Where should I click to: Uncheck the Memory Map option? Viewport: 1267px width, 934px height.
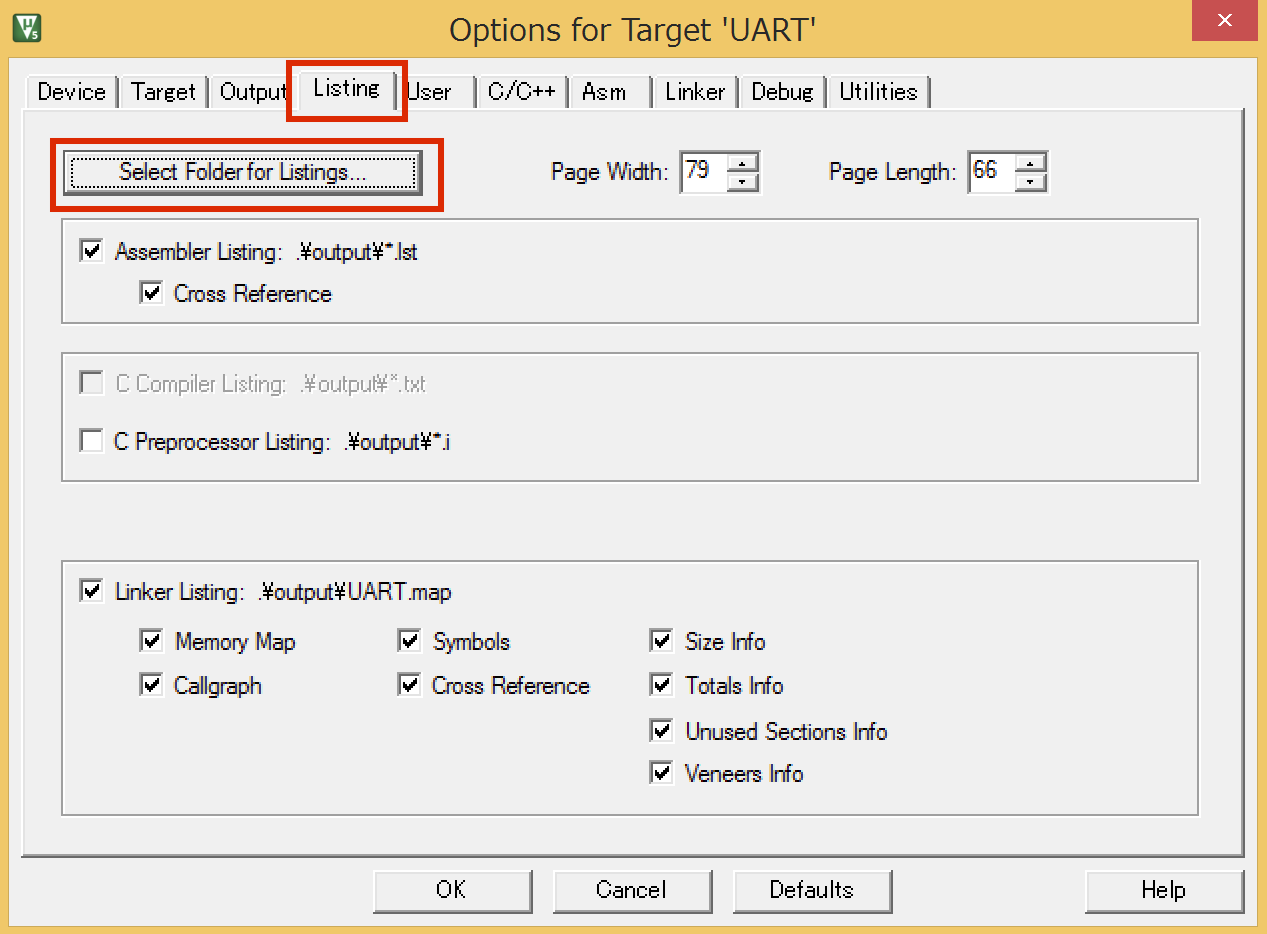coord(151,641)
